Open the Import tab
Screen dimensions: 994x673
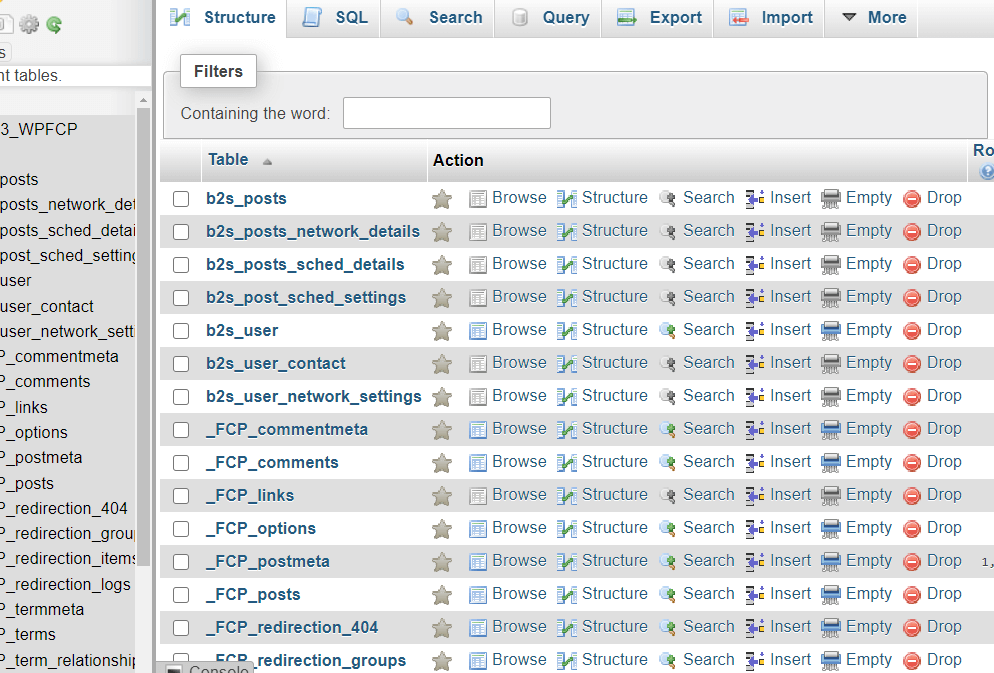(x=770, y=18)
